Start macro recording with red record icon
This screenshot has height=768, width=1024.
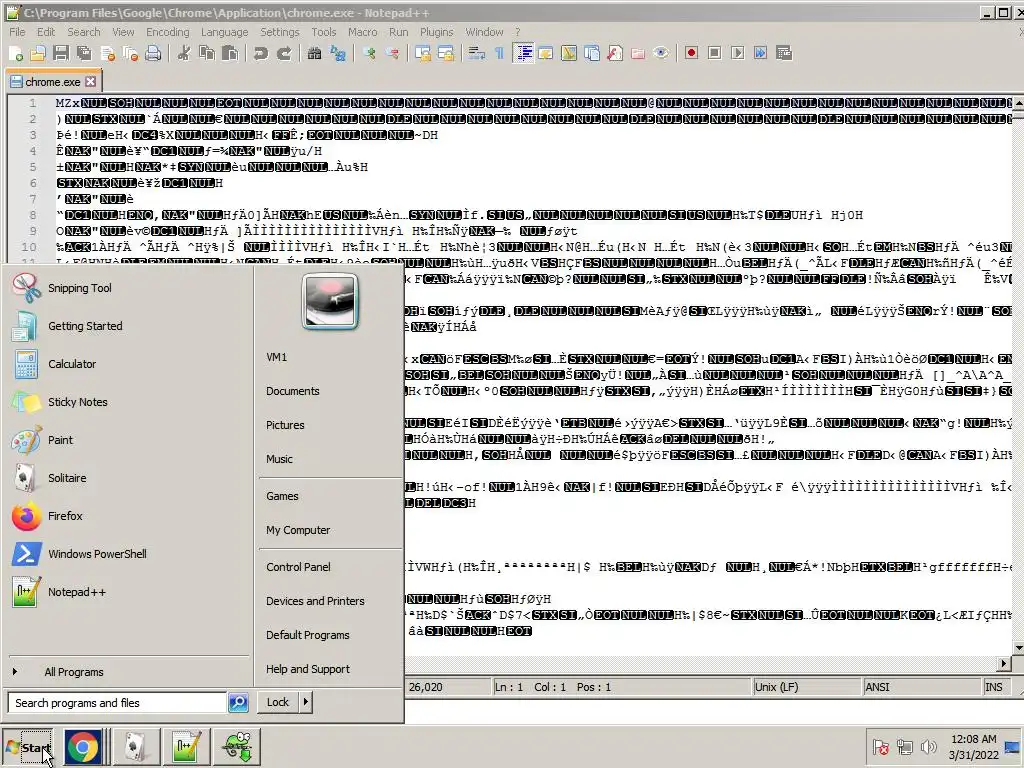[x=692, y=54]
